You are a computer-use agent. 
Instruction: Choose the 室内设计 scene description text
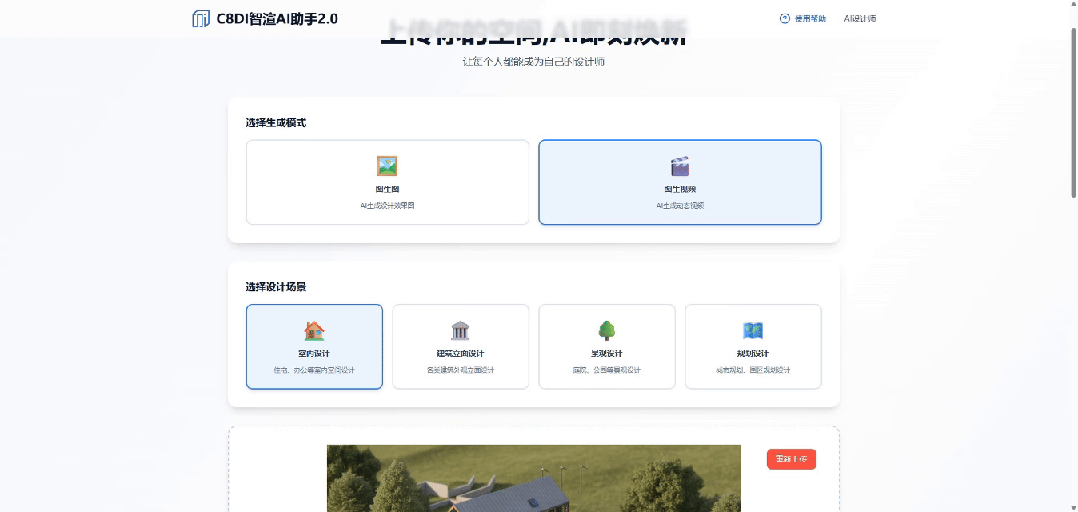[x=314, y=370]
